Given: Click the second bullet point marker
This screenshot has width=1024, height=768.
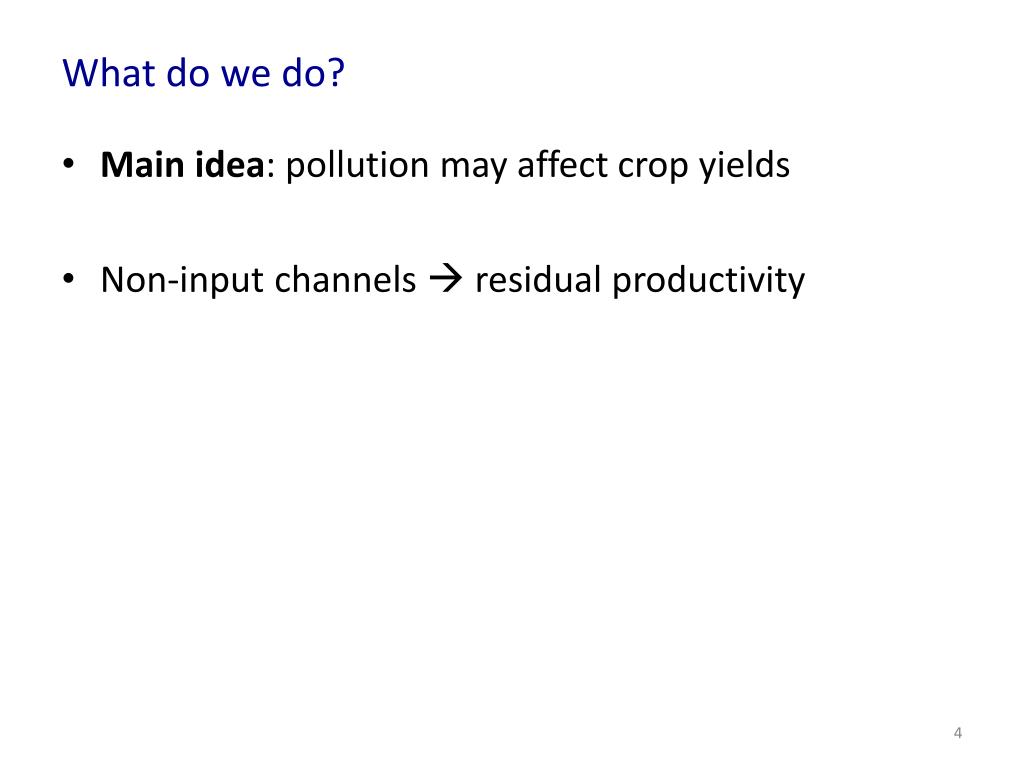Looking at the screenshot, I should (x=69, y=280).
